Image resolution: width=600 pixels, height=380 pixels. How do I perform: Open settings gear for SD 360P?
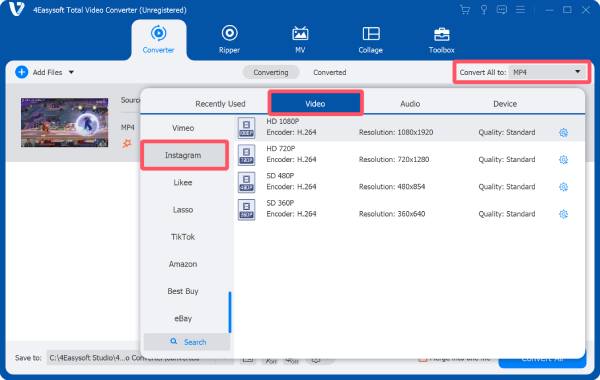(x=563, y=214)
